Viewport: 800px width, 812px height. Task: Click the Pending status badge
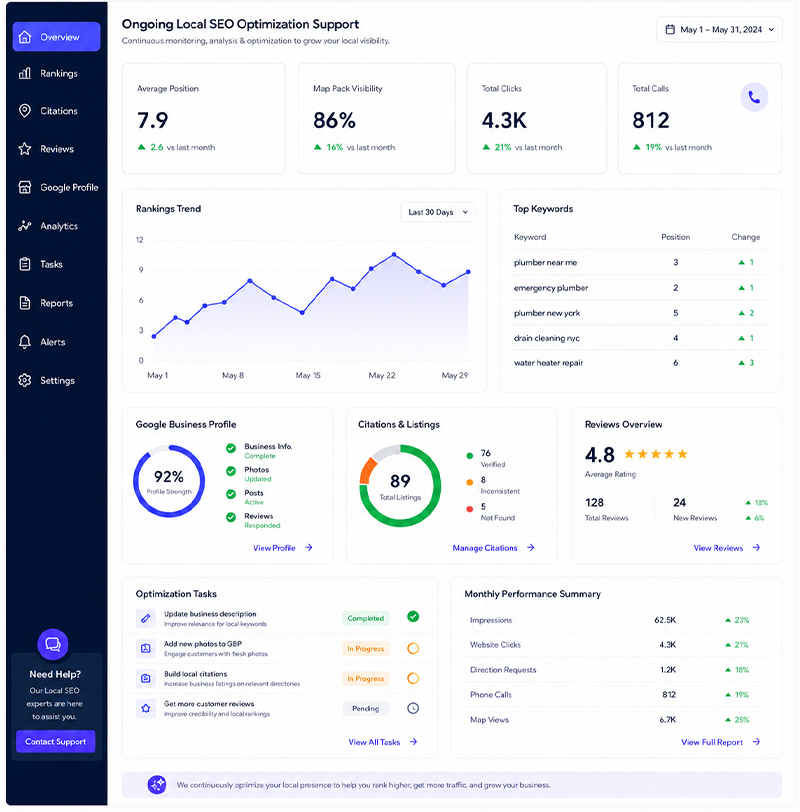click(366, 708)
